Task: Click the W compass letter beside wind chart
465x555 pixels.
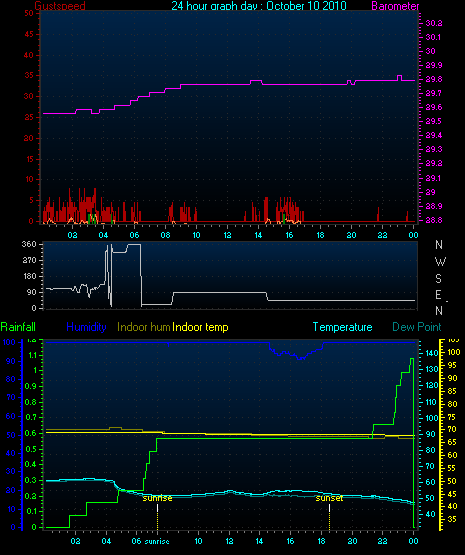Action: (440, 262)
